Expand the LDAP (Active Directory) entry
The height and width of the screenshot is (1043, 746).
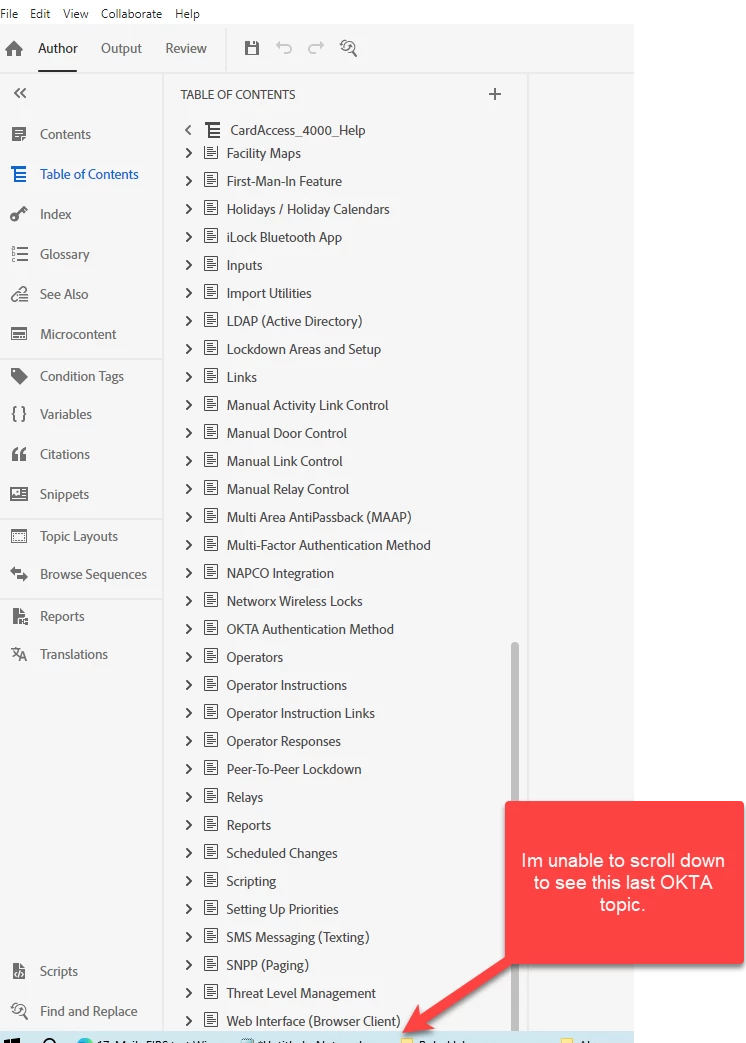click(188, 321)
